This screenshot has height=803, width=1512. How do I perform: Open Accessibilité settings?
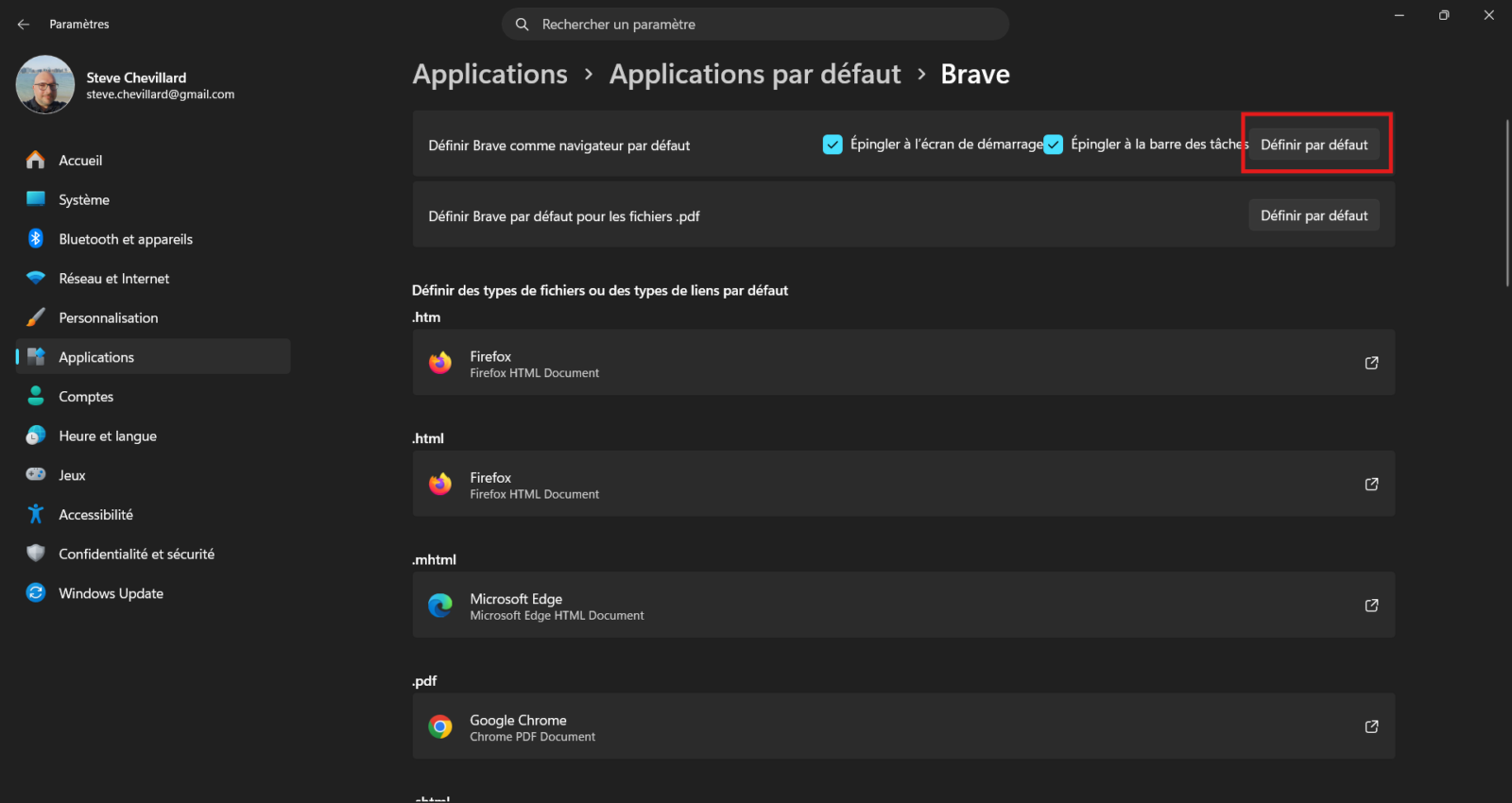click(153, 515)
